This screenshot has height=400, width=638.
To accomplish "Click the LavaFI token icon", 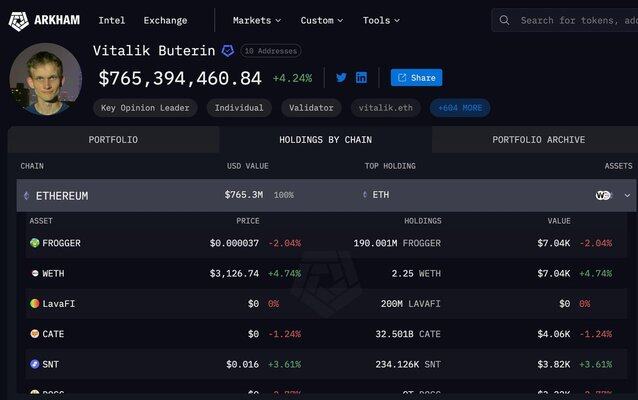I will (x=34, y=303).
